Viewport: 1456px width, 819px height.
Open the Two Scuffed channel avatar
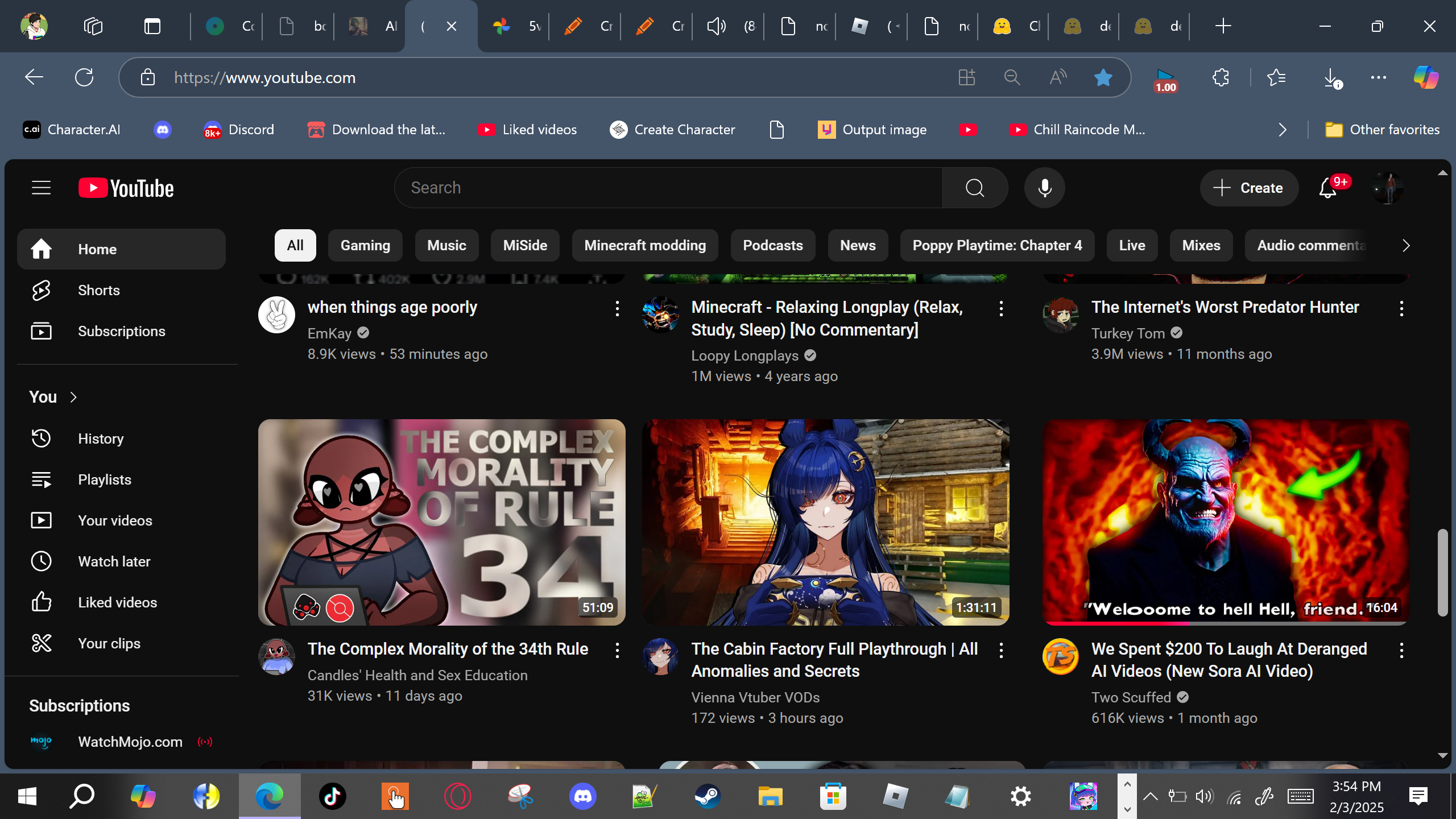coord(1060,656)
